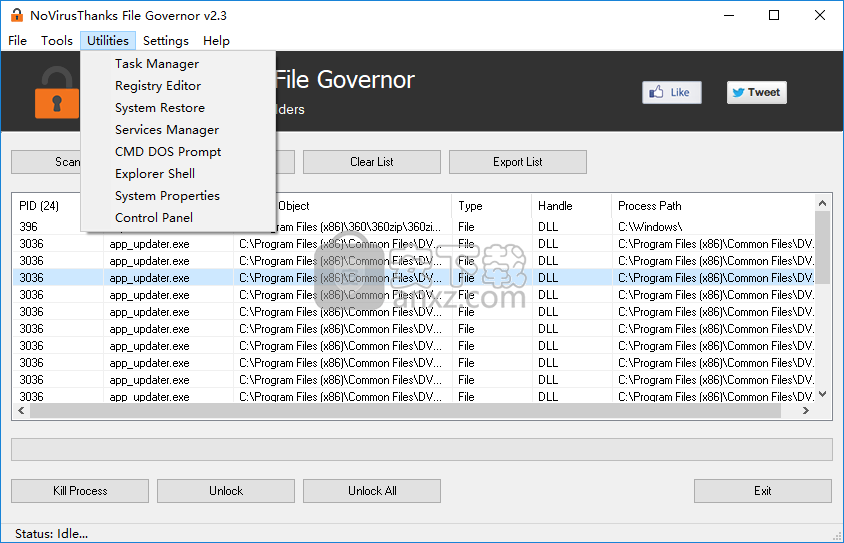Maximize the File Governor window
Viewport: 844px width, 543px height.
tap(774, 15)
